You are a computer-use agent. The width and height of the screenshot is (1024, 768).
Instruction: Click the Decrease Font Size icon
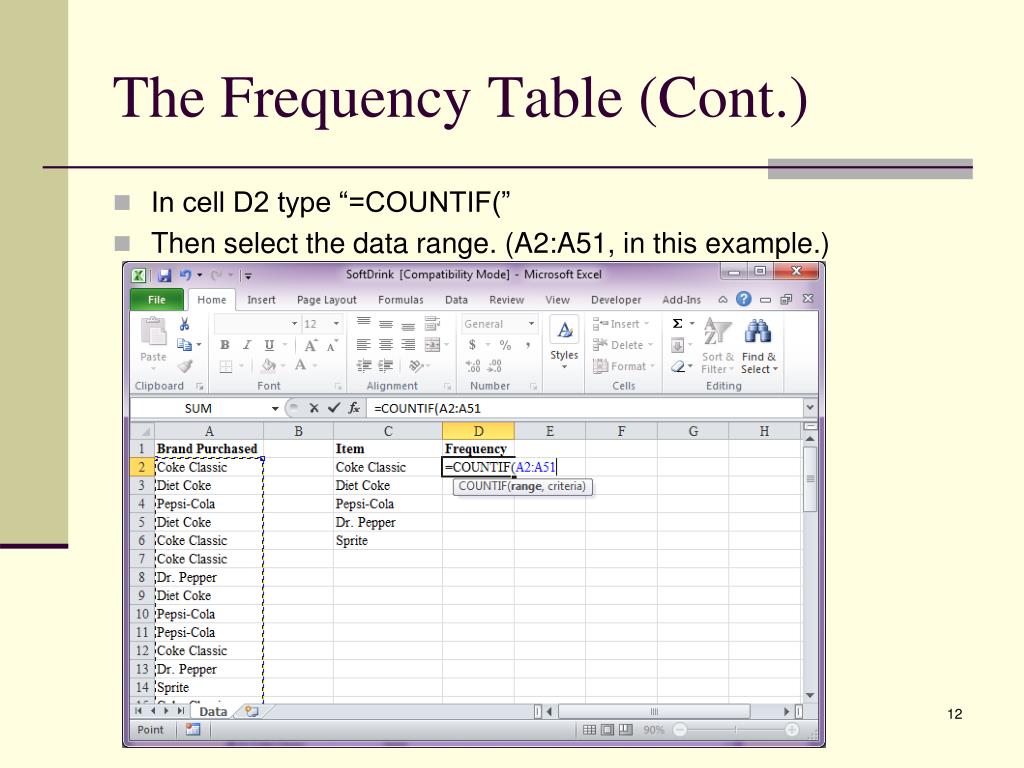[x=332, y=345]
